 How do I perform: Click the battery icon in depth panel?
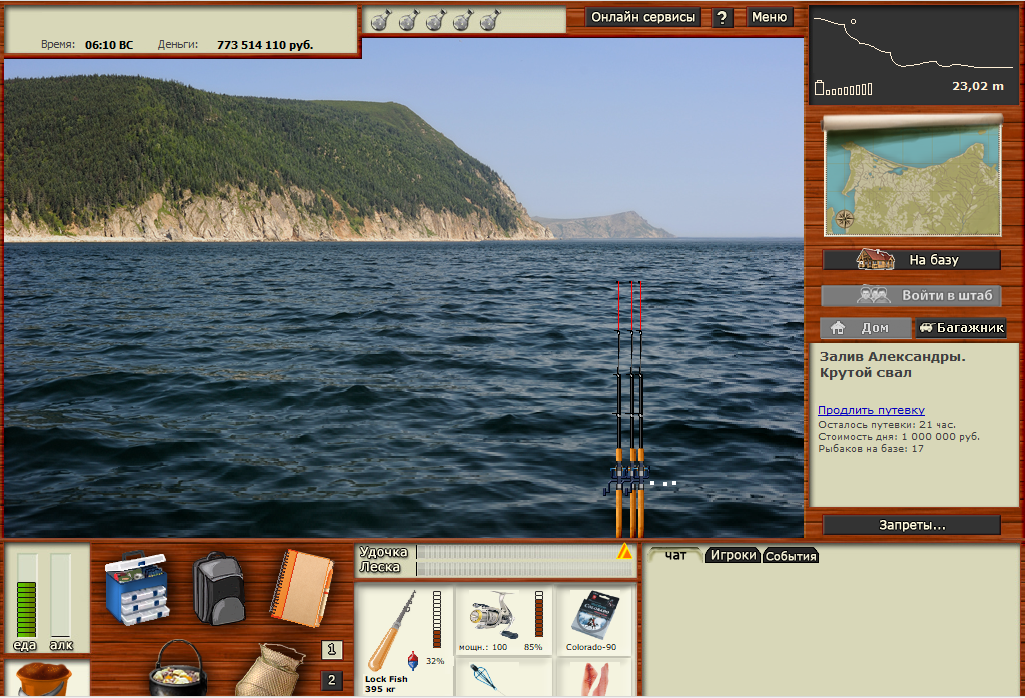click(x=820, y=88)
